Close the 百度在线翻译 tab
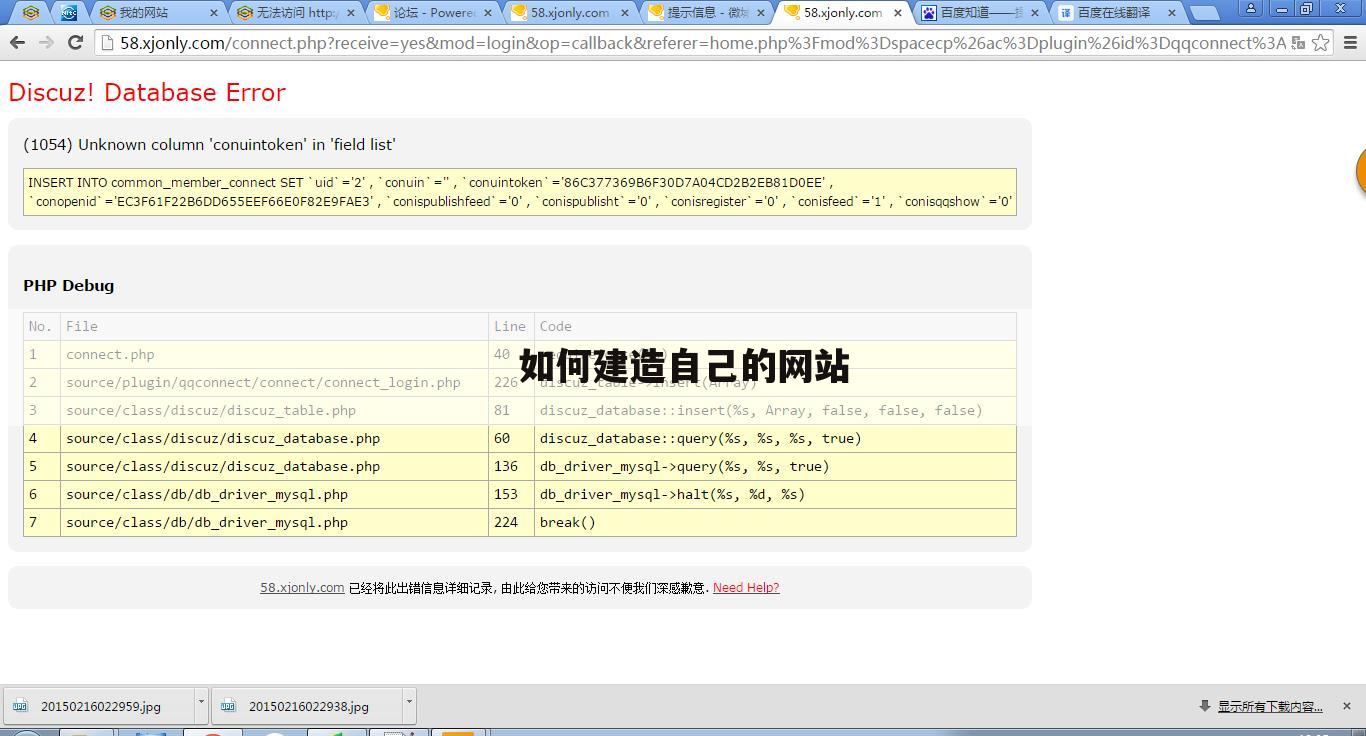Screen dimensions: 1366x736 (1172, 13)
